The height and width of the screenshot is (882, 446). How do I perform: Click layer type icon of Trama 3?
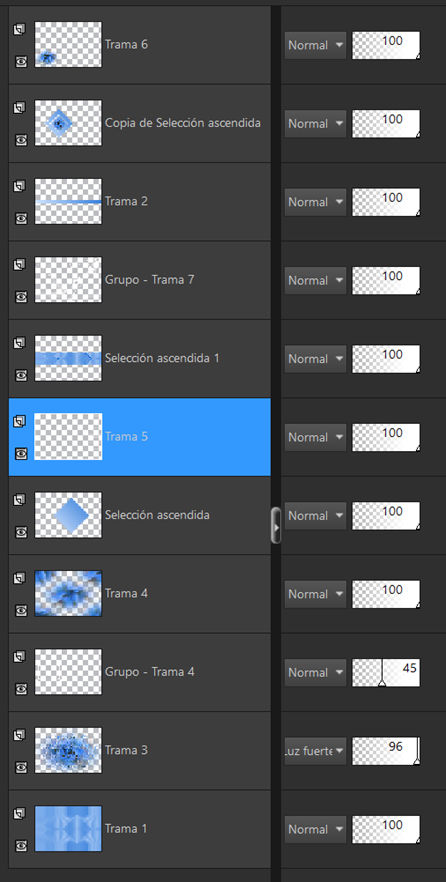pos(20,735)
